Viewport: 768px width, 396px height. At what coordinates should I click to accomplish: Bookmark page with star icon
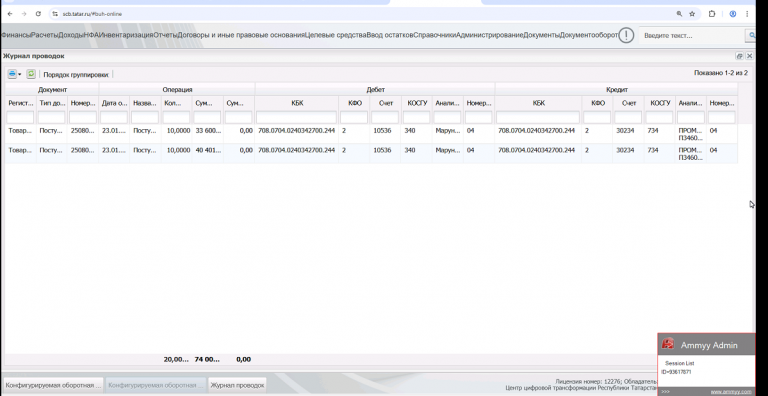pyautogui.click(x=692, y=14)
